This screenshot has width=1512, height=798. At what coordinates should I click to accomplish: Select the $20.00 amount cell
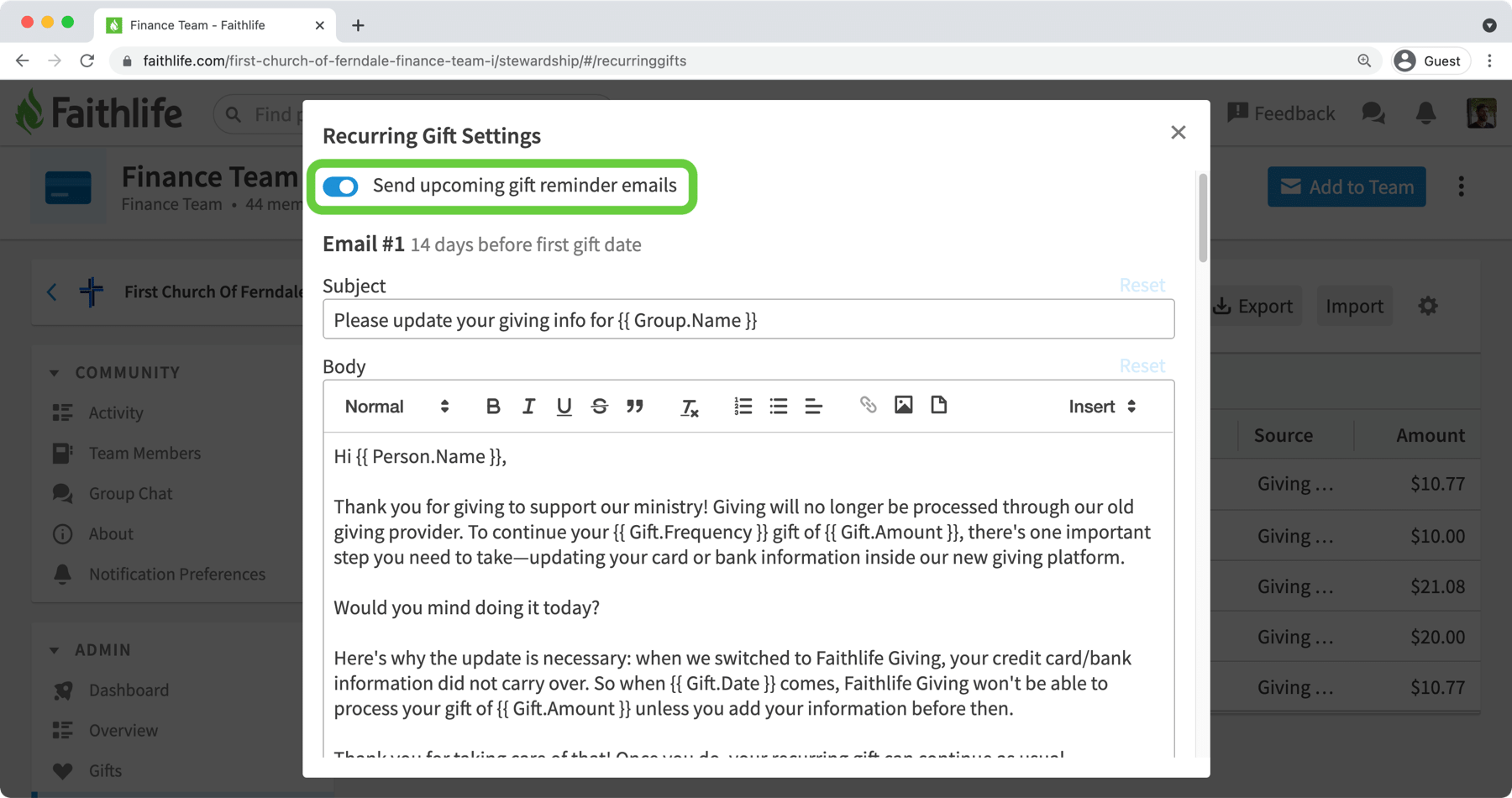click(1437, 637)
